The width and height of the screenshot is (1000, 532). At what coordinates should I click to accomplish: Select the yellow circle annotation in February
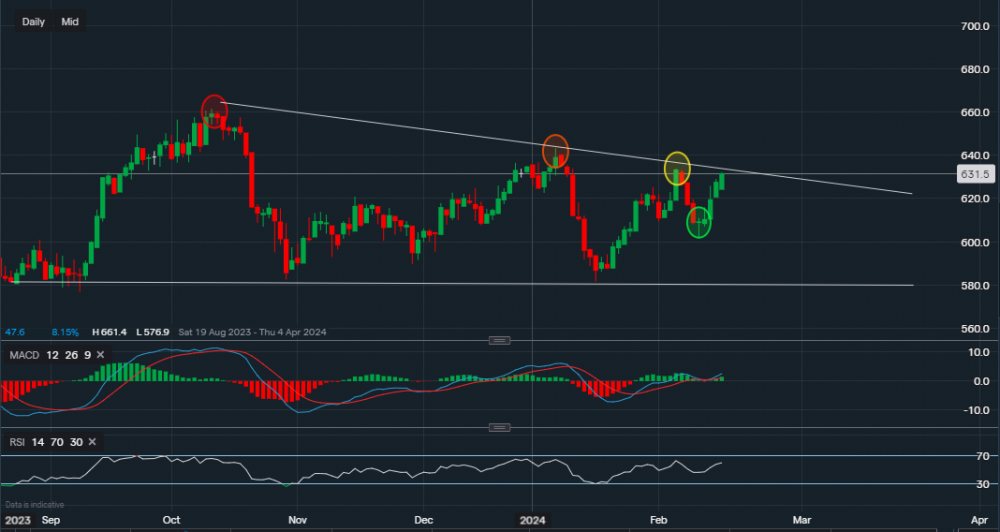pyautogui.click(x=677, y=166)
